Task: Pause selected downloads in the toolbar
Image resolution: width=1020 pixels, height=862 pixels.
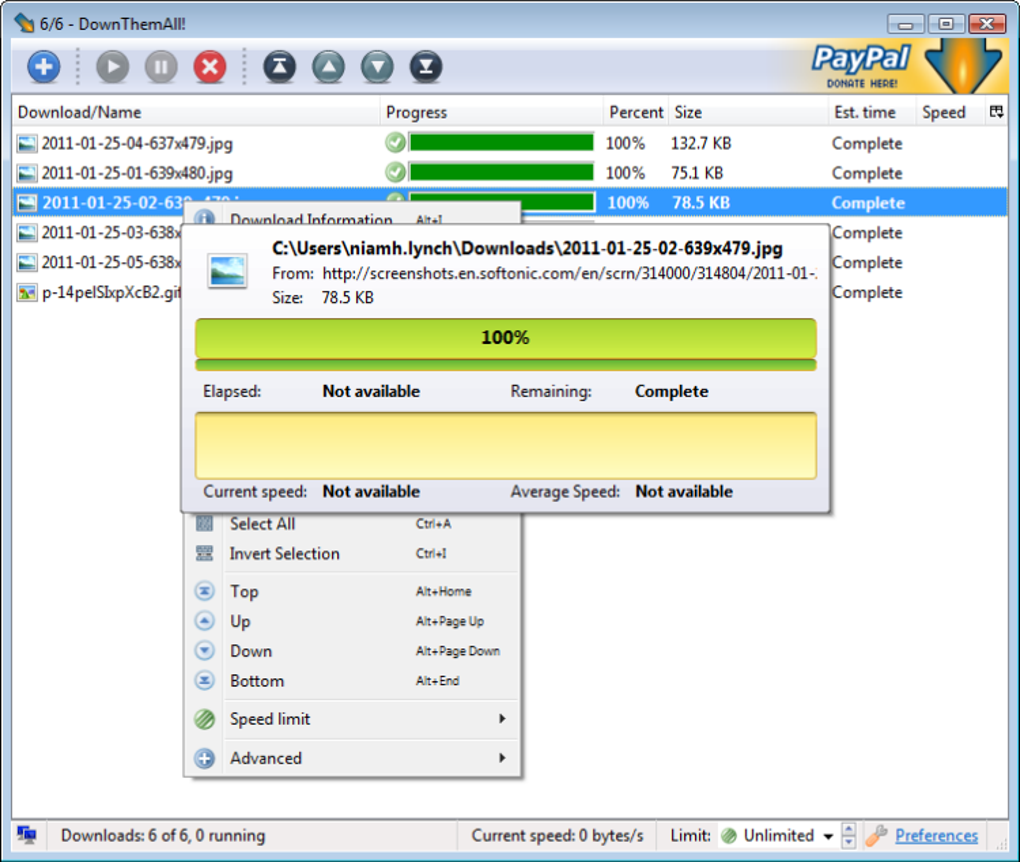Action: tap(161, 66)
